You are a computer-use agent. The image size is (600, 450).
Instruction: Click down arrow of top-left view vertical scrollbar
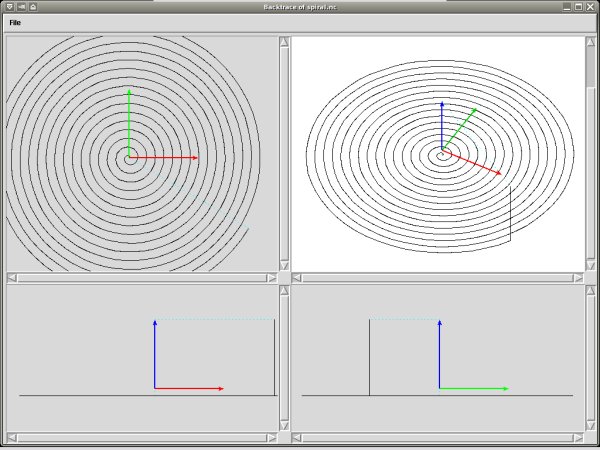(284, 266)
